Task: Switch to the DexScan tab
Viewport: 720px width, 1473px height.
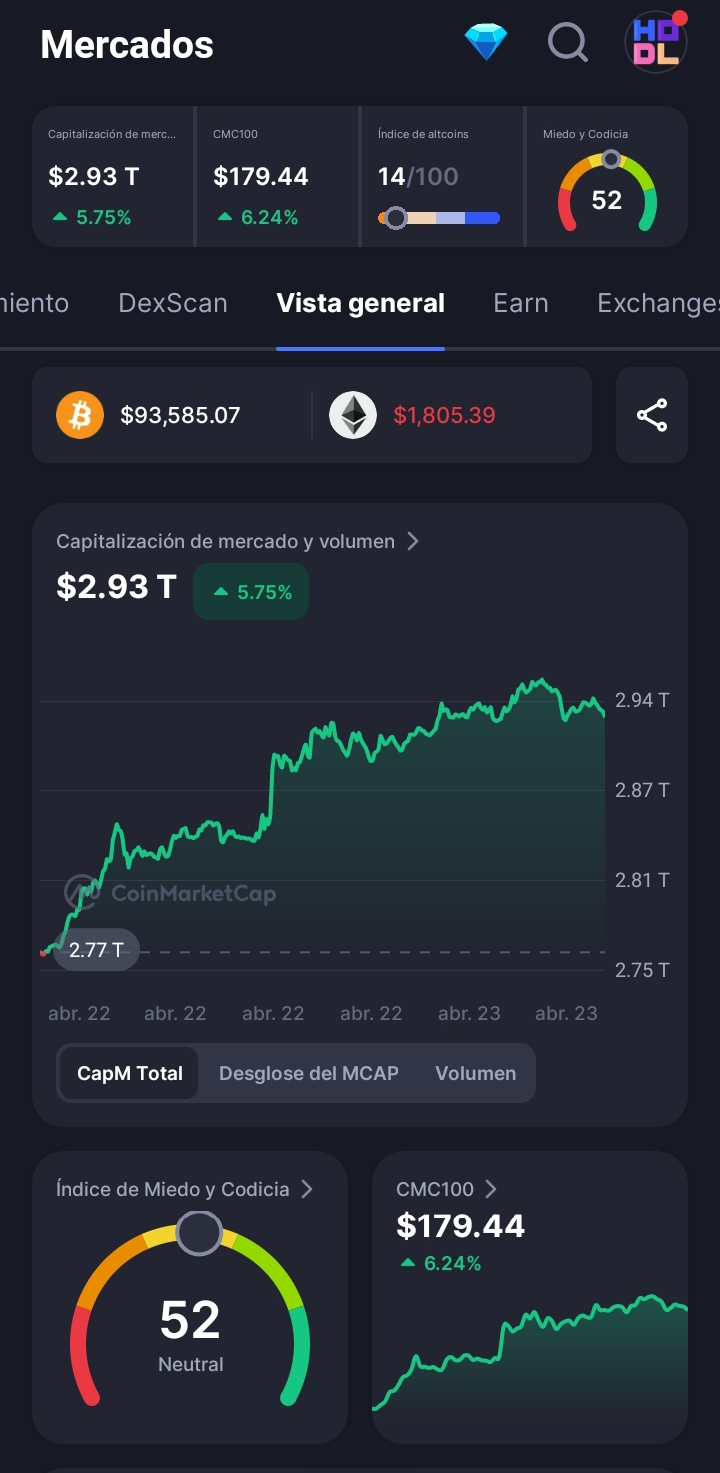Action: [x=173, y=303]
